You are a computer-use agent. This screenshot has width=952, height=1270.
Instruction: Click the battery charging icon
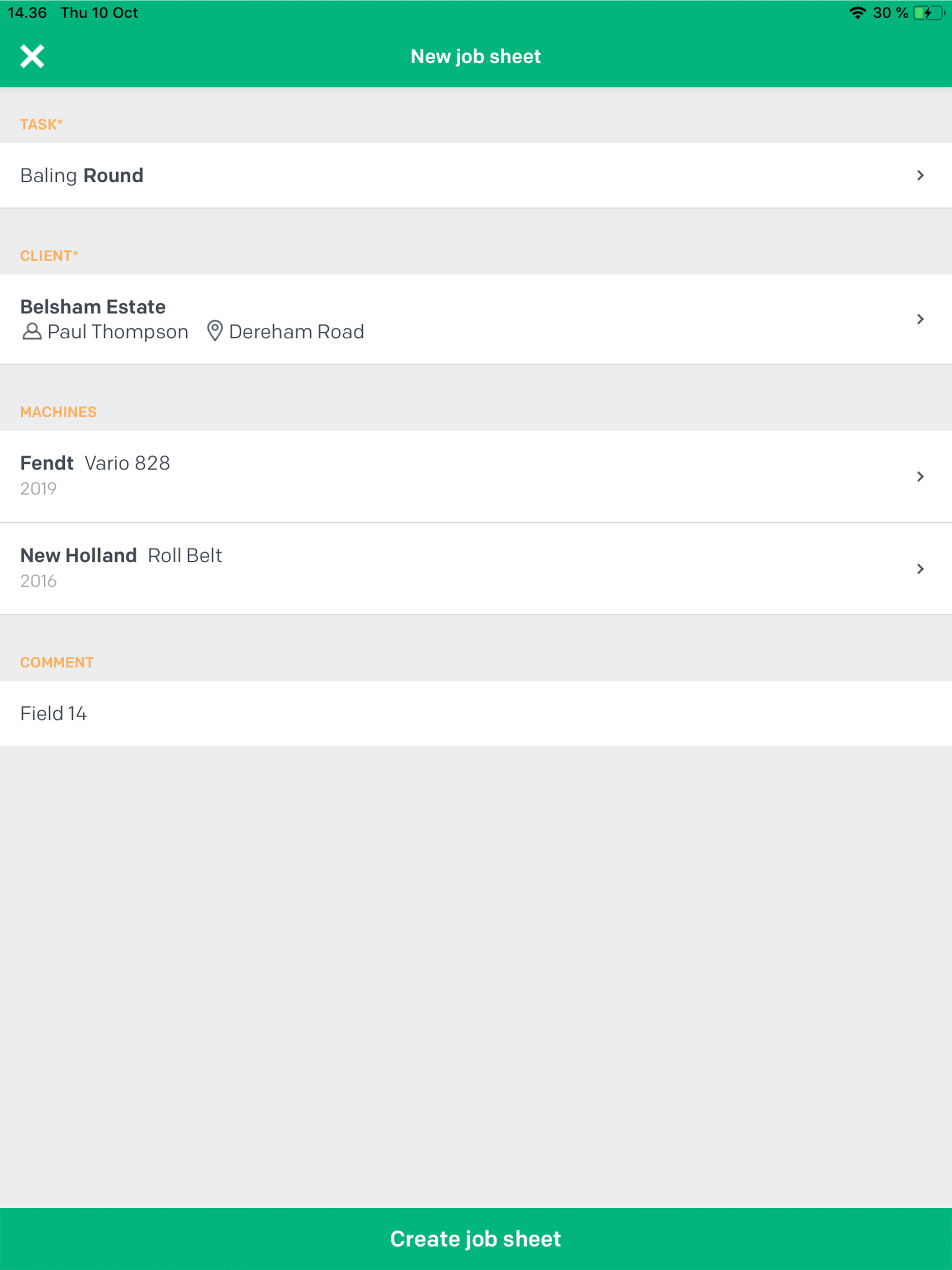click(928, 13)
